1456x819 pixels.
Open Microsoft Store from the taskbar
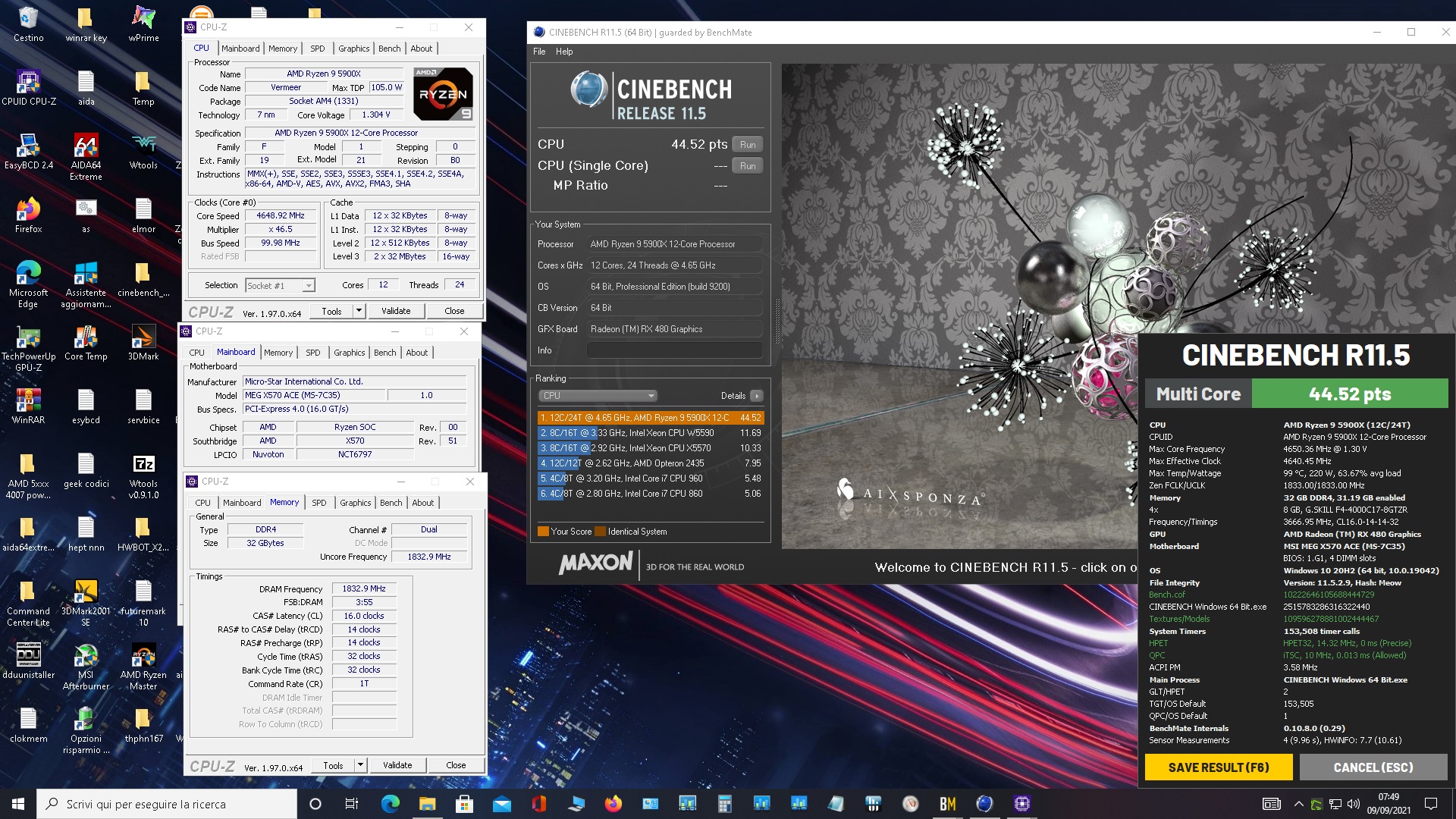(x=465, y=804)
